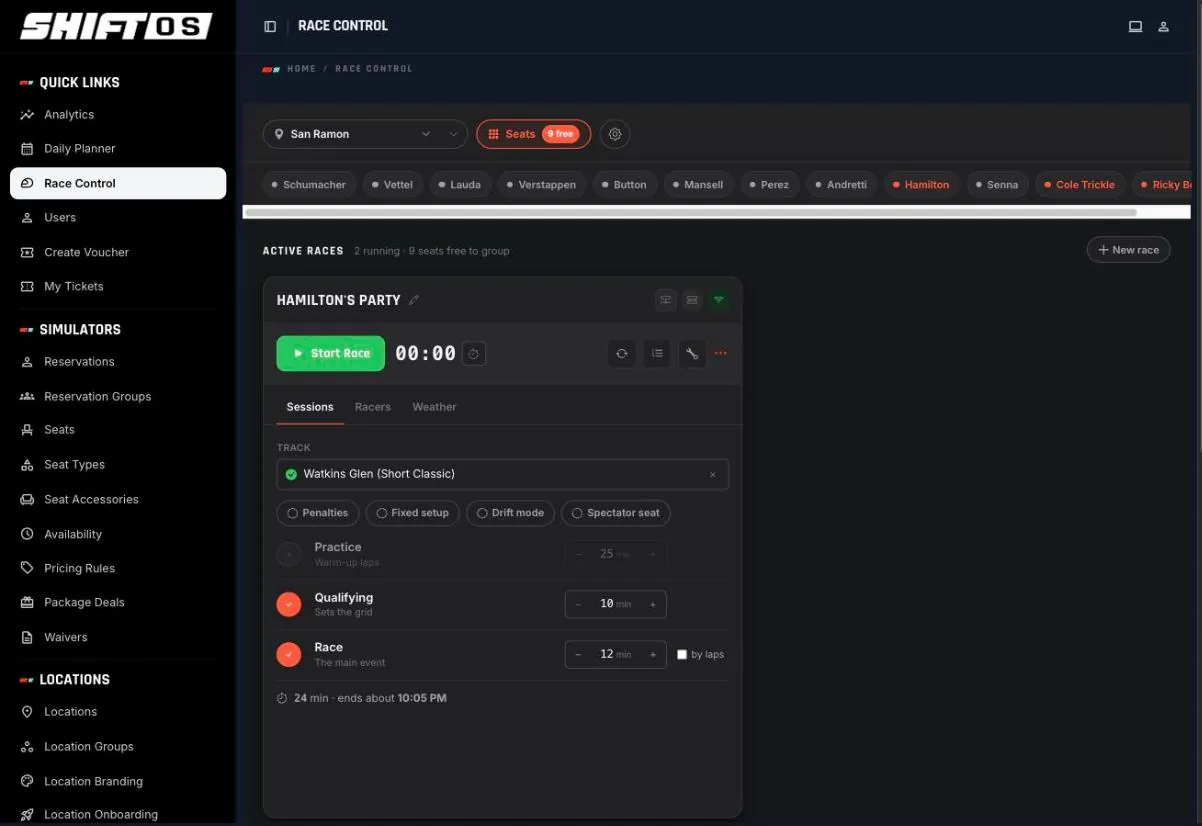Click the refresh sync icon
Screen dimensions: 1202x826
point(622,353)
